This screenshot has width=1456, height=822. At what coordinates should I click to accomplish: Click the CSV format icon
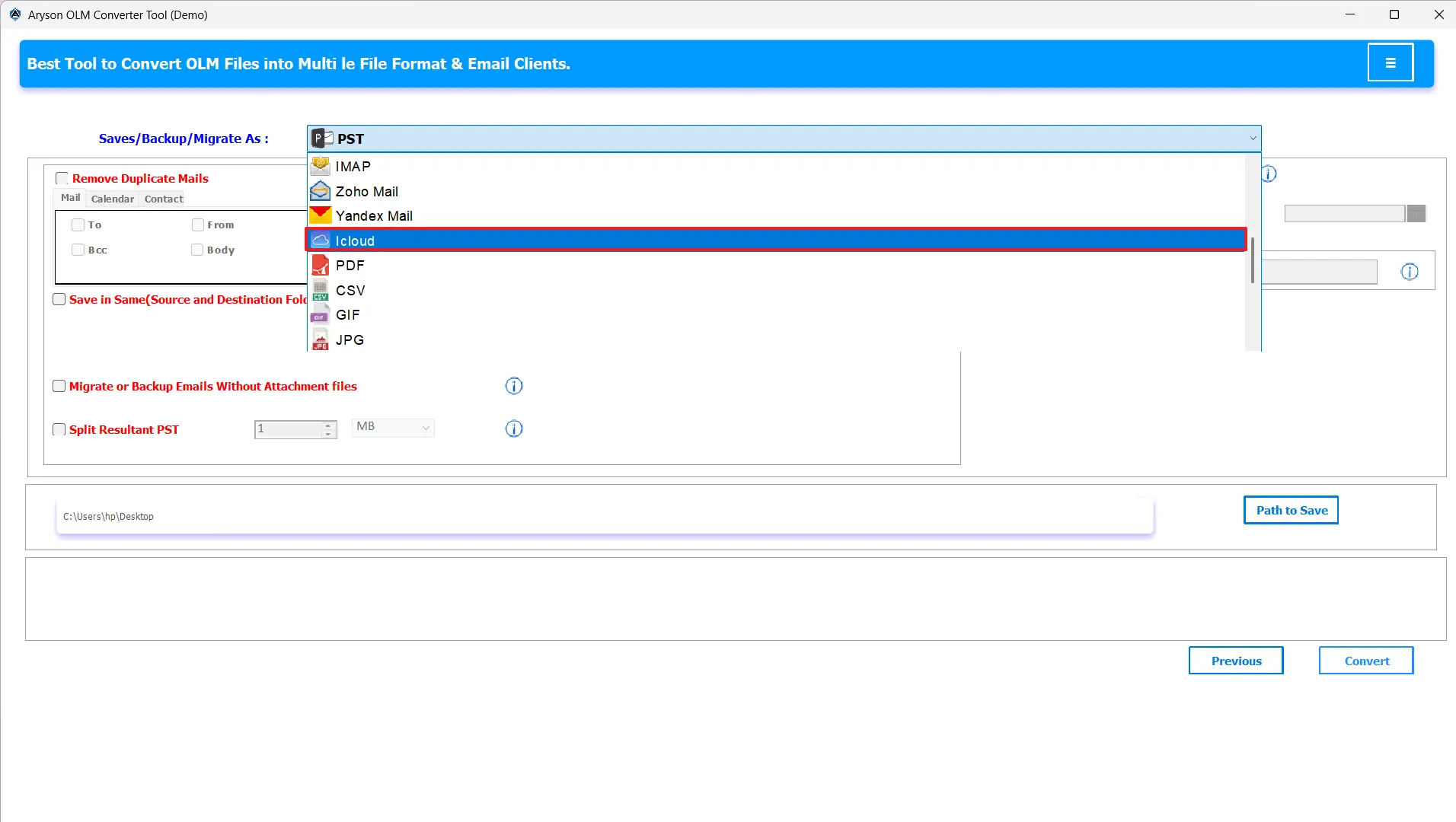(321, 289)
